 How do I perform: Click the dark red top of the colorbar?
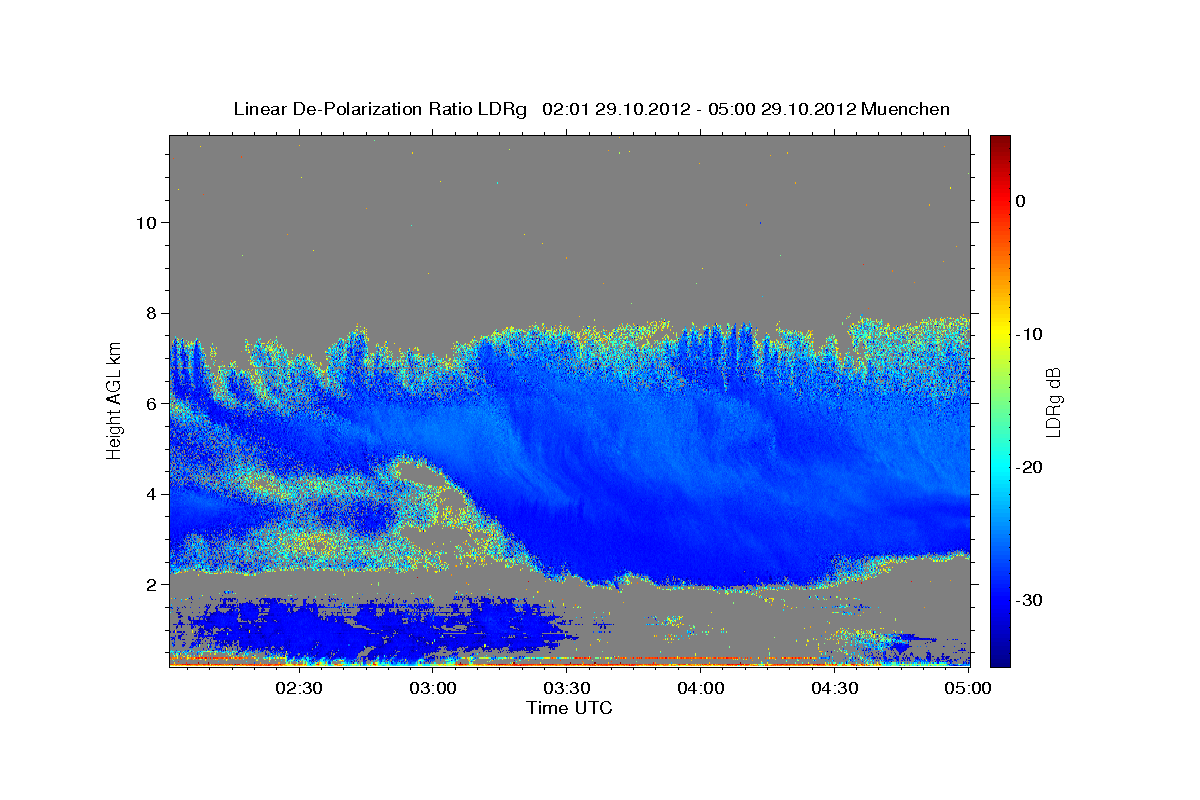(x=1000, y=145)
